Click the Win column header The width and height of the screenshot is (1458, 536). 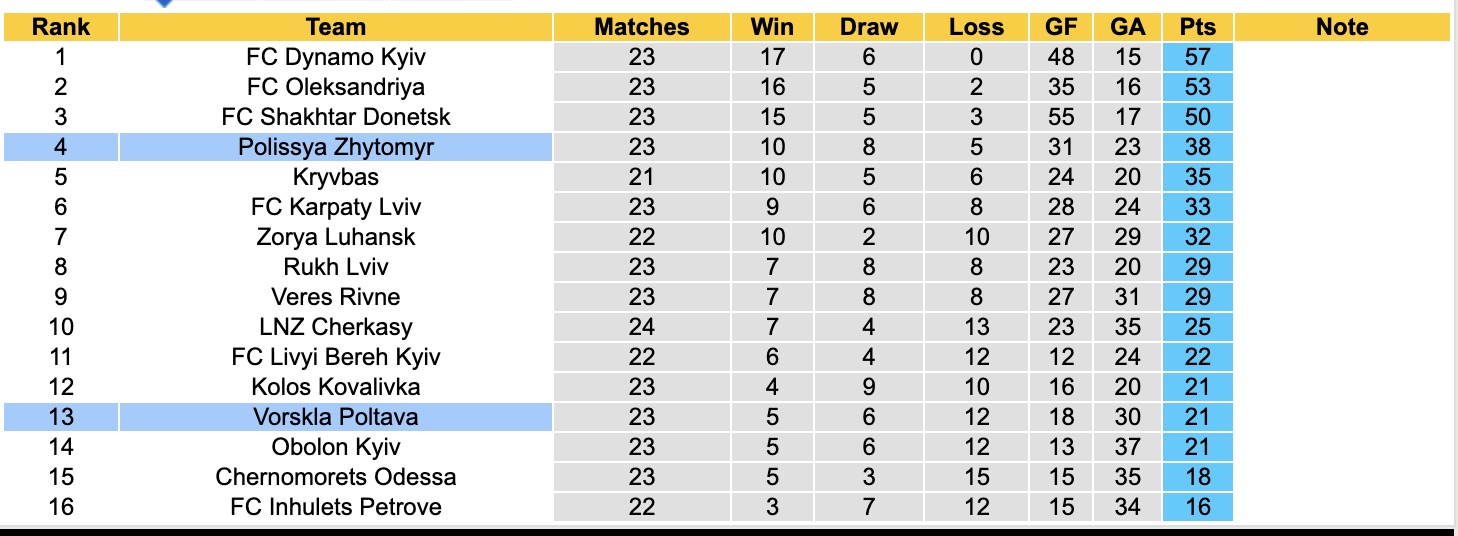pyautogui.click(x=772, y=27)
